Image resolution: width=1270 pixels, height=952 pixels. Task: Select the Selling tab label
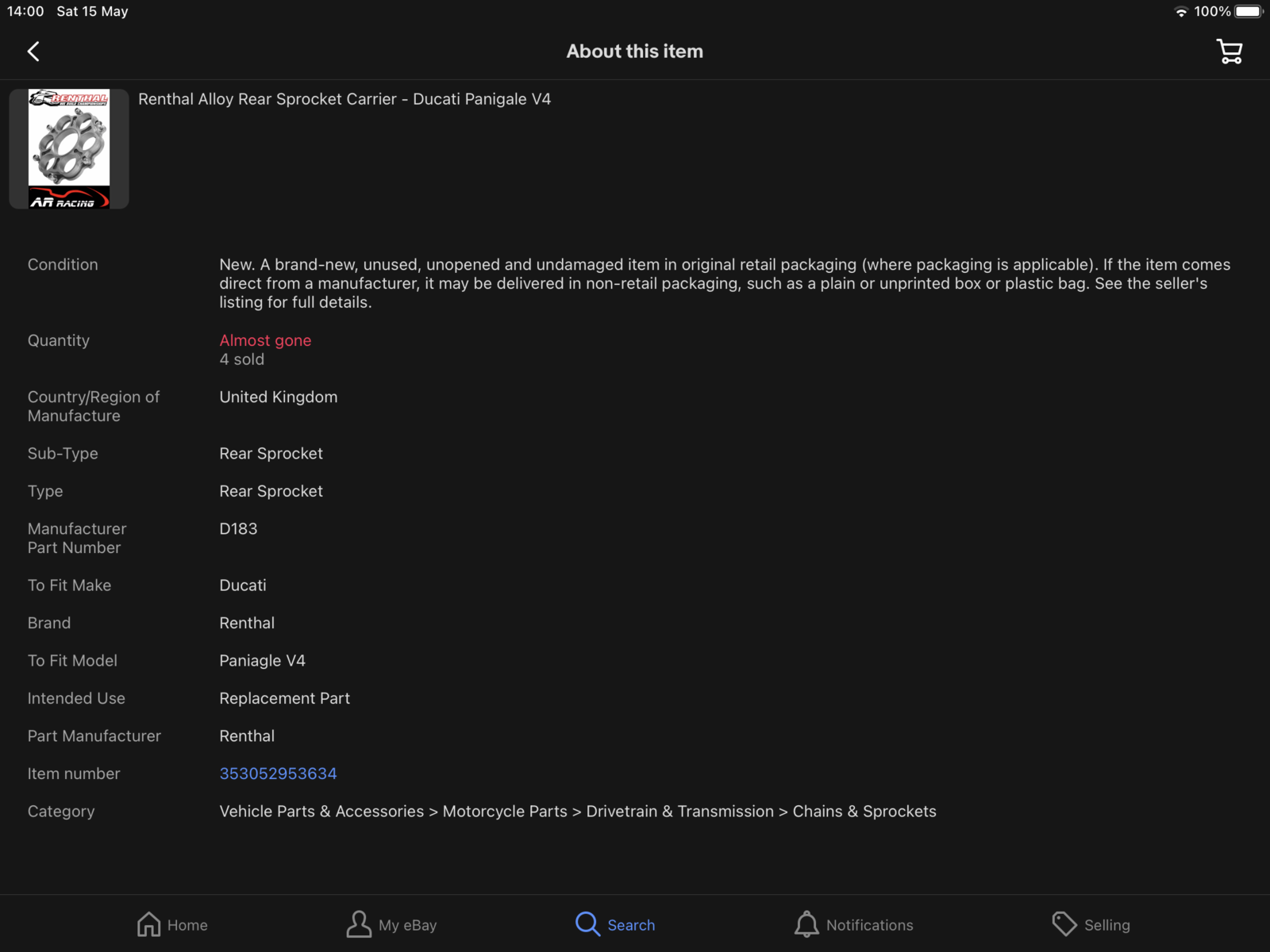tap(1106, 925)
